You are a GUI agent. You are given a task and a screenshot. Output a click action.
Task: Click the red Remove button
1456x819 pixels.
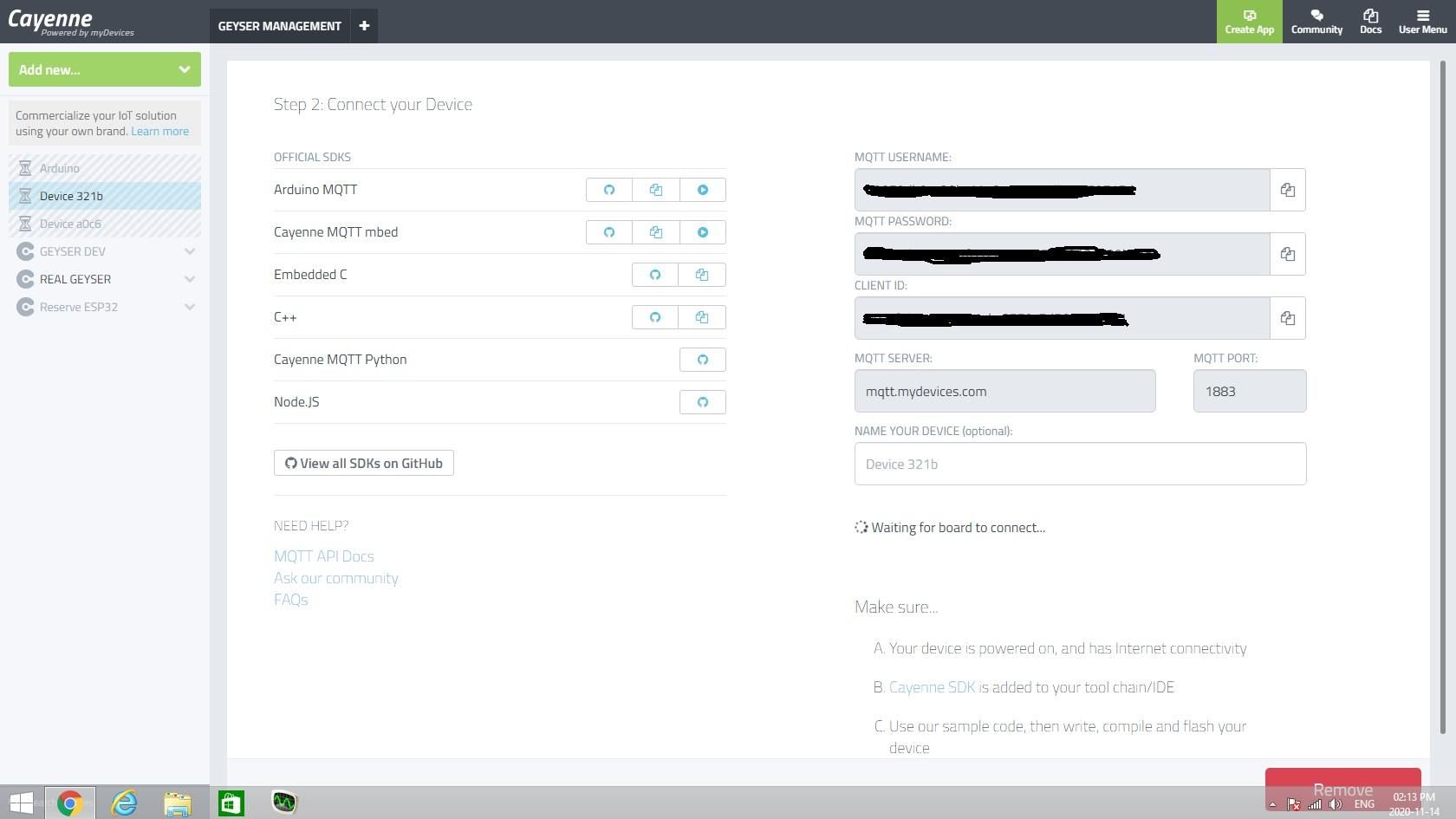click(x=1342, y=788)
